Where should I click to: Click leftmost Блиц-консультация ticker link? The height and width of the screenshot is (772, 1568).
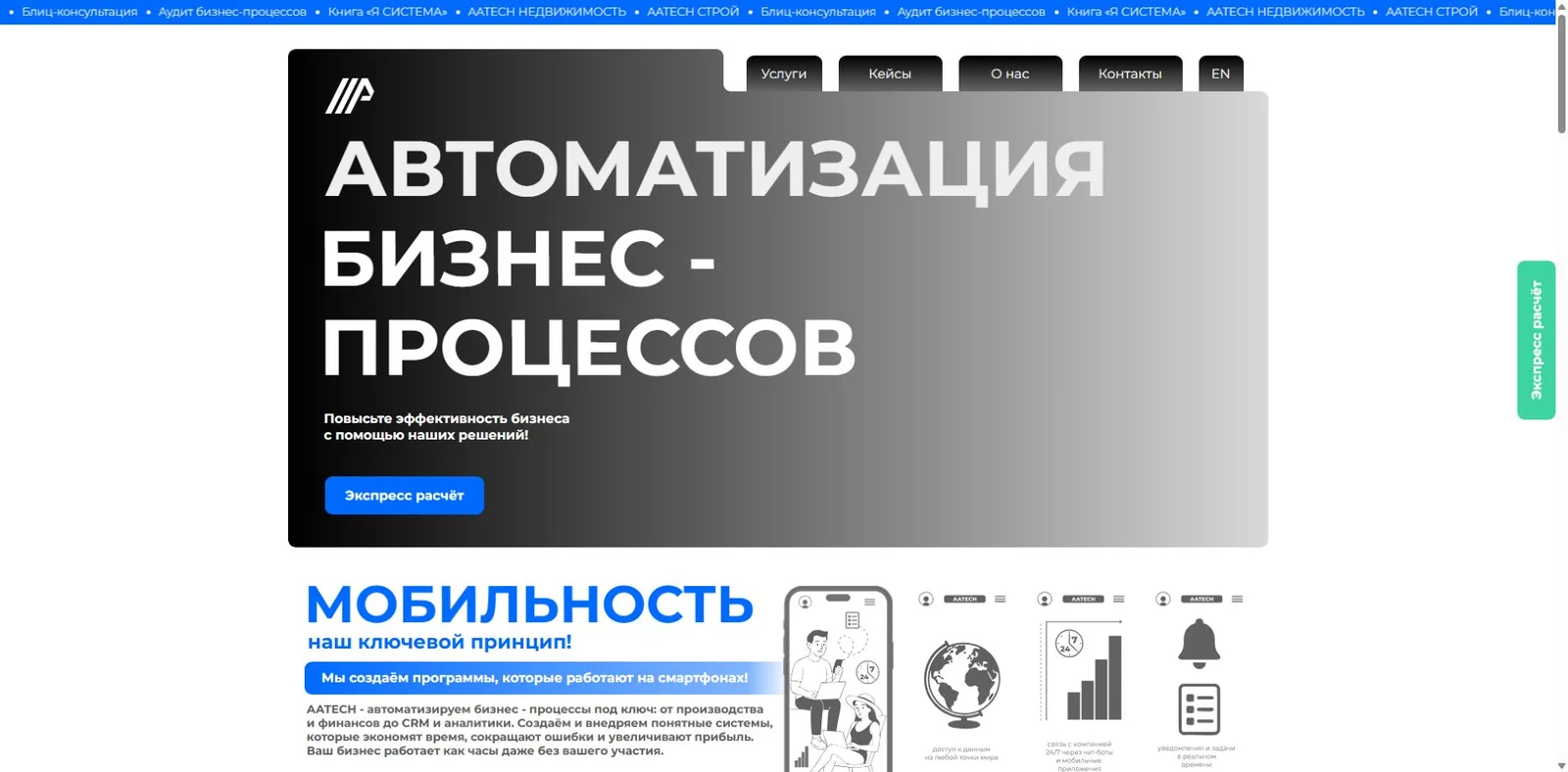point(79,12)
